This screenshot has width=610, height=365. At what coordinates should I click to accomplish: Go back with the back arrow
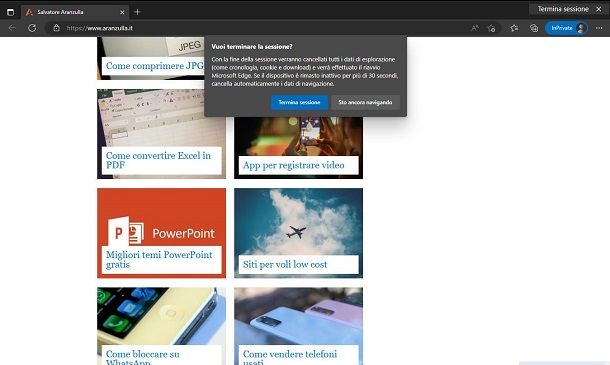12,28
